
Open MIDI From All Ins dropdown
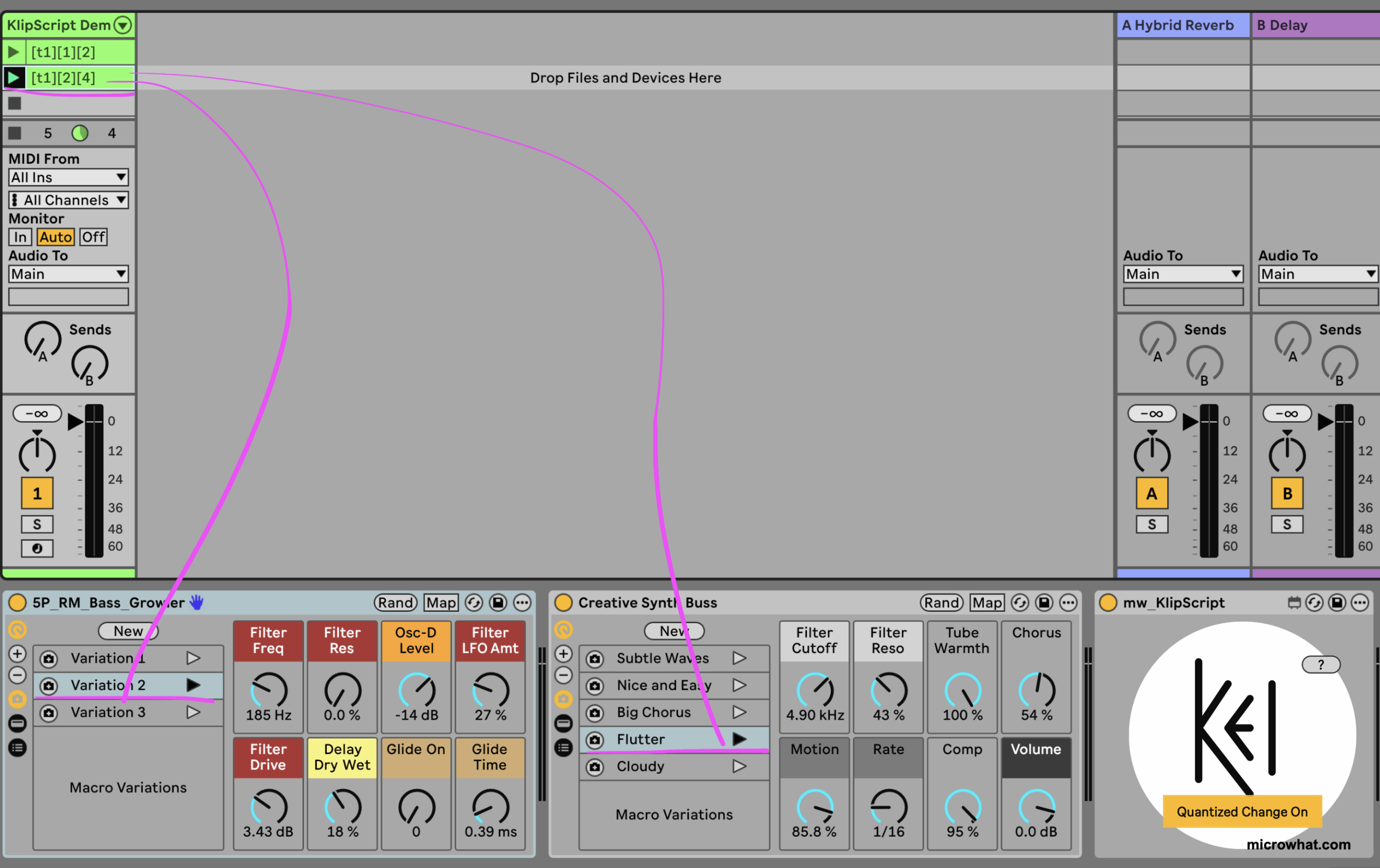[x=68, y=177]
